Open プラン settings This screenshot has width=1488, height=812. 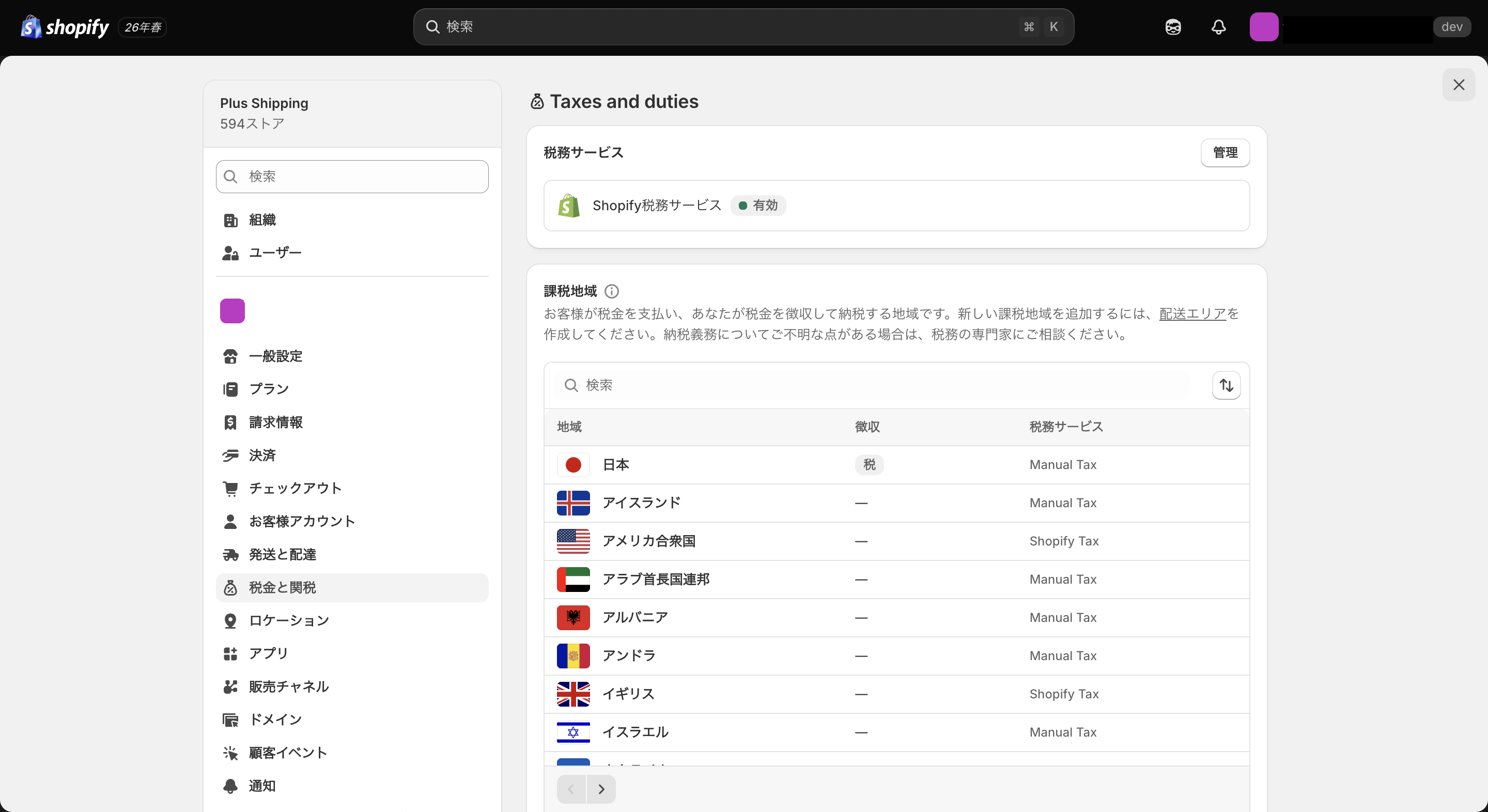[x=352, y=389]
